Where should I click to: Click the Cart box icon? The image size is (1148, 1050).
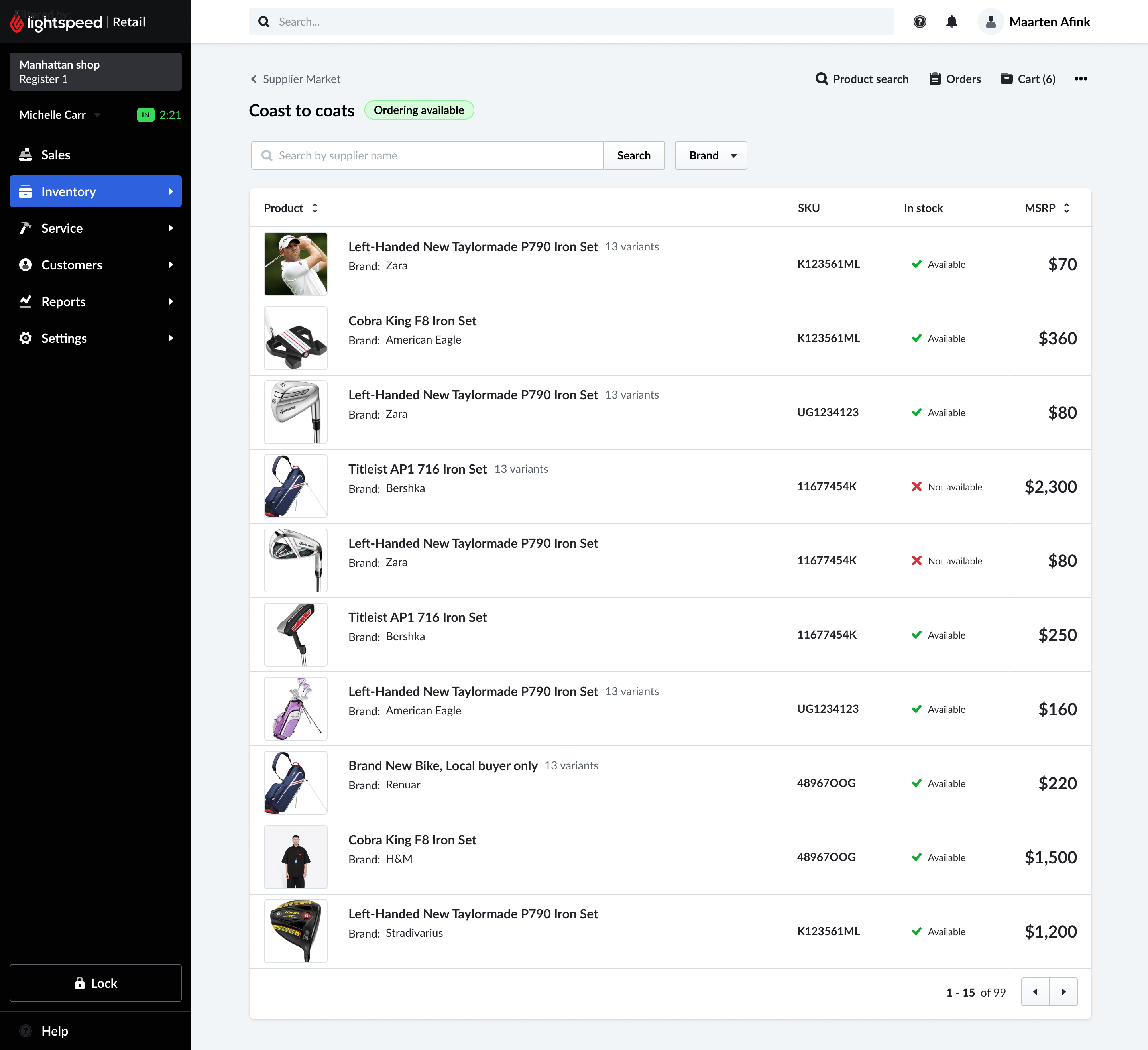[1006, 79]
